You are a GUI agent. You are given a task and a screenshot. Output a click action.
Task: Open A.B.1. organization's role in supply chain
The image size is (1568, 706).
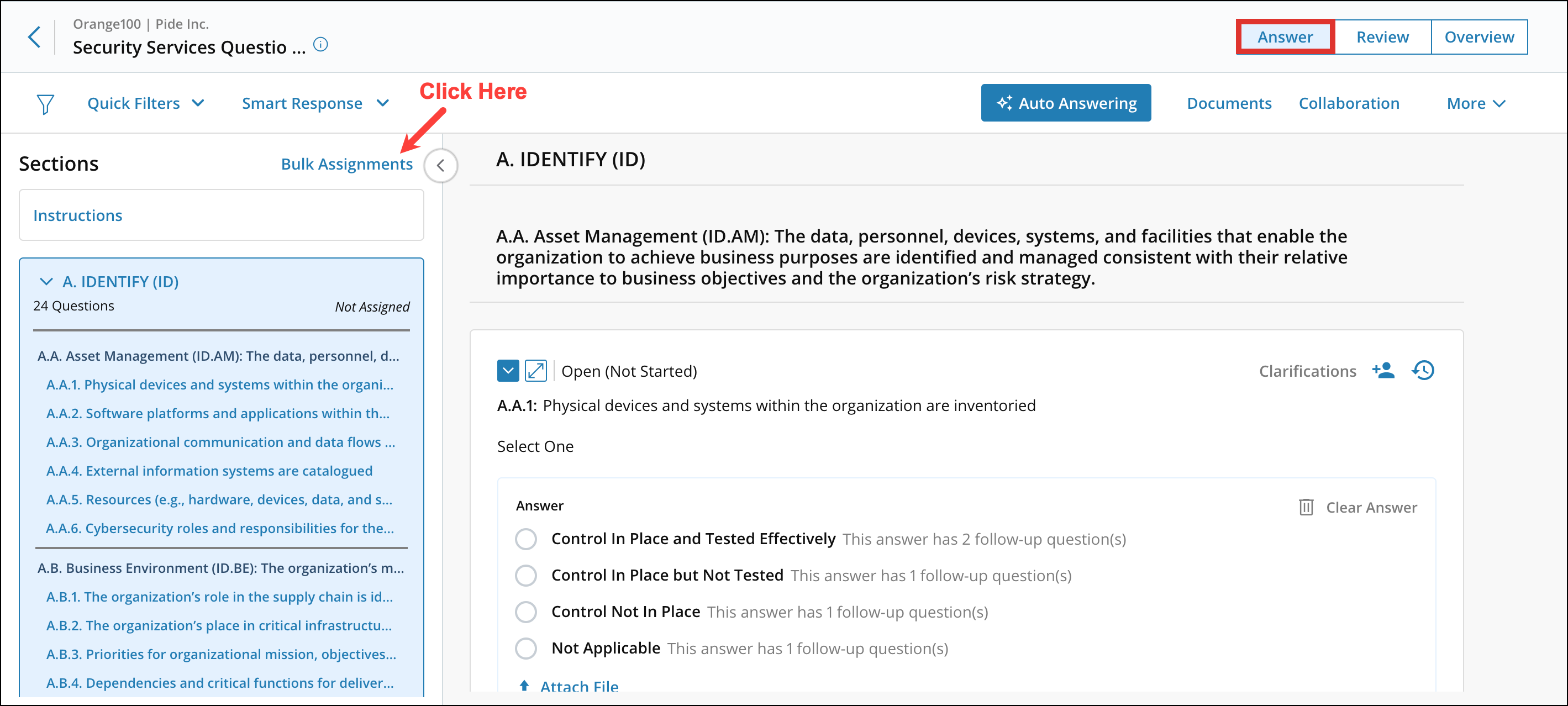pyautogui.click(x=220, y=597)
